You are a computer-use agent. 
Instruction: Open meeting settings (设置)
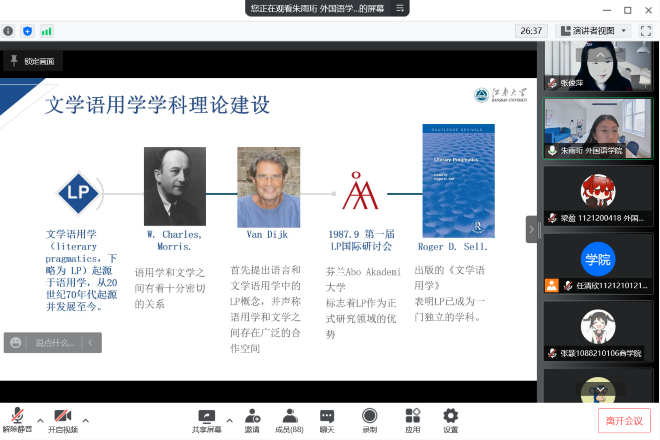pos(450,419)
